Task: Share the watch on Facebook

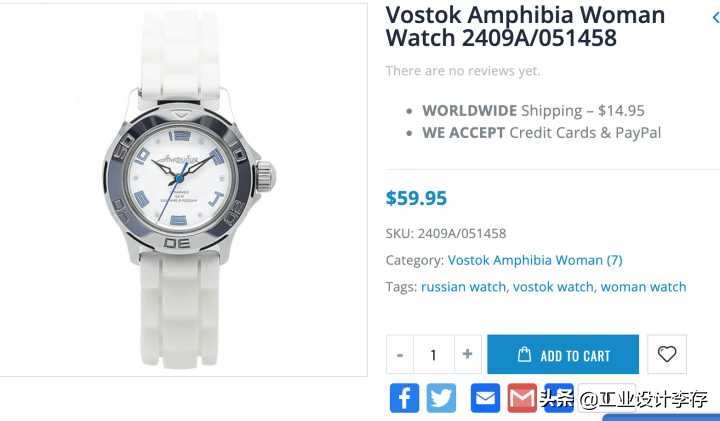Action: [x=404, y=398]
